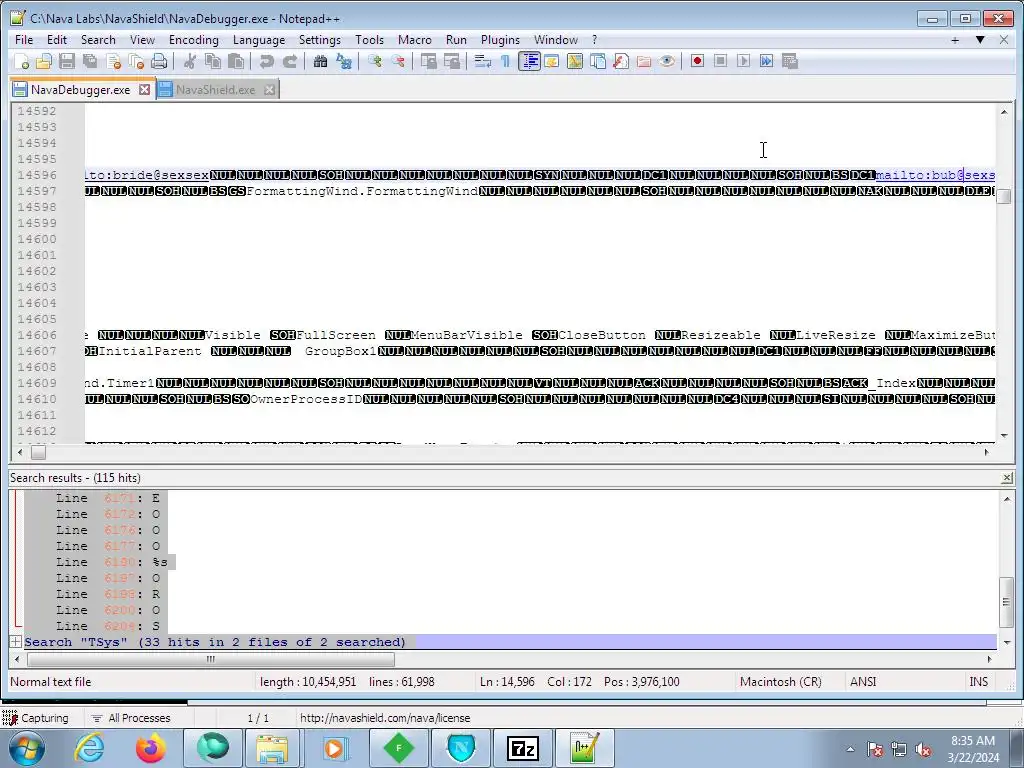Open the Search menu
The width and height of the screenshot is (1024, 768).
click(98, 40)
